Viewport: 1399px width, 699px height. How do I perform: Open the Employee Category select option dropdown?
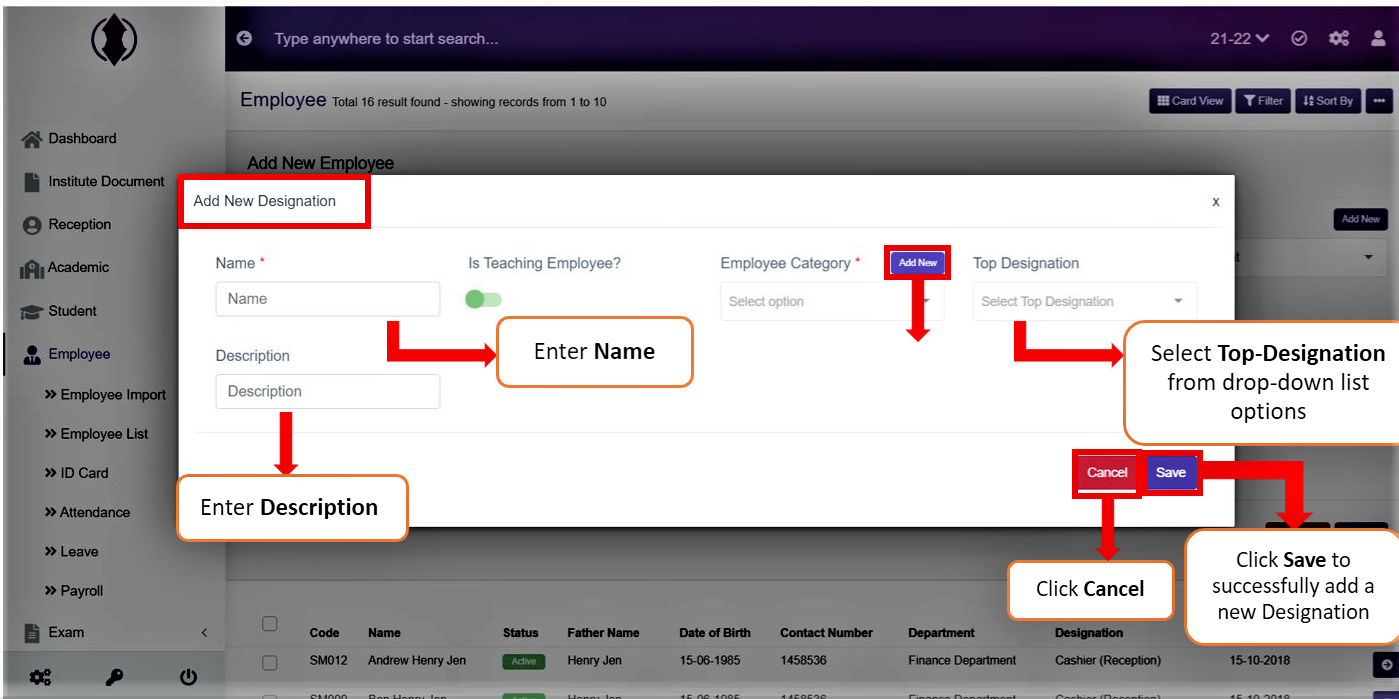click(x=832, y=301)
